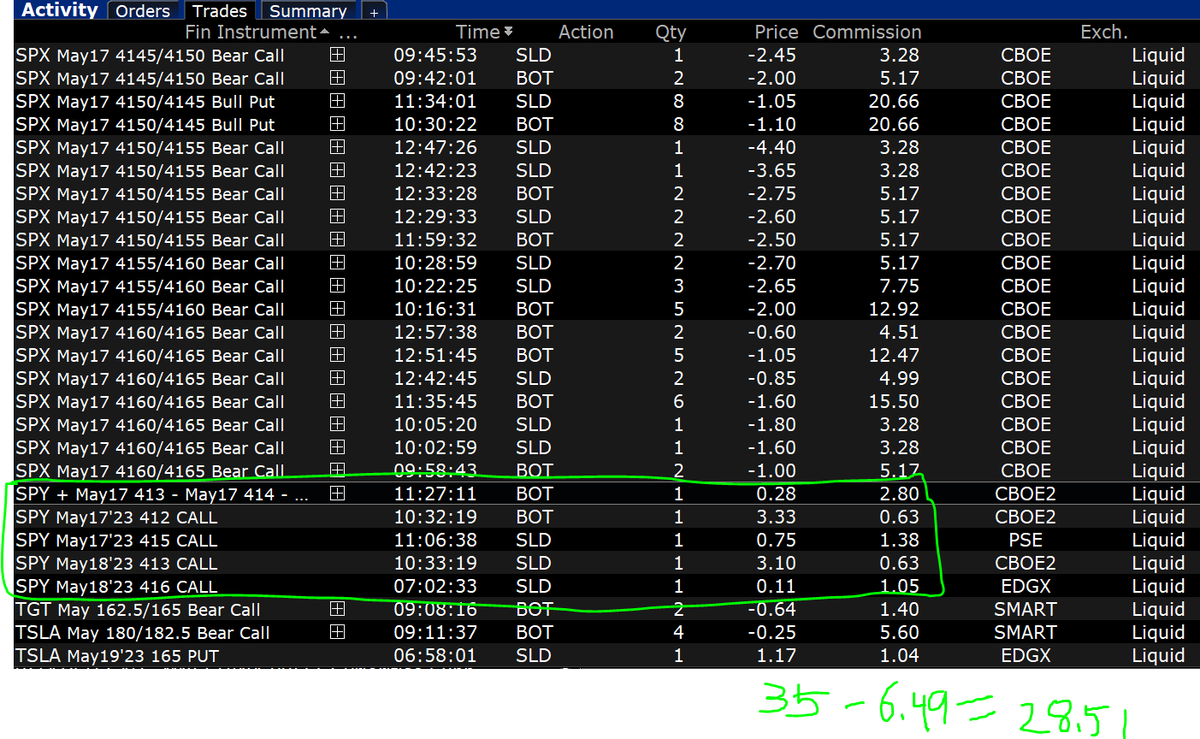The image size is (1200, 739).
Task: Expand the Bull Put trade at 11:34:01
Action: click(x=337, y=102)
